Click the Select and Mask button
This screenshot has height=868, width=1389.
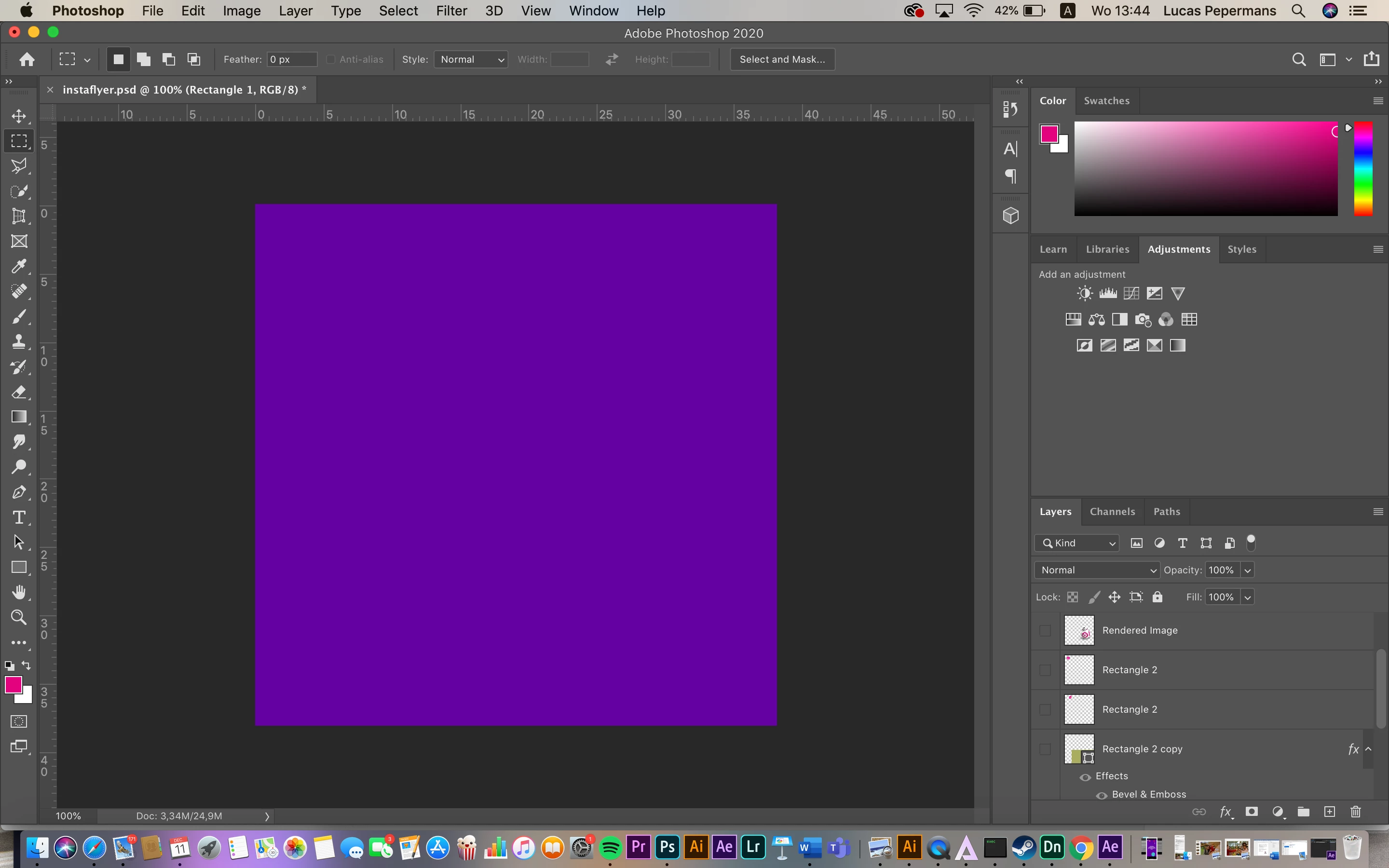(x=782, y=59)
